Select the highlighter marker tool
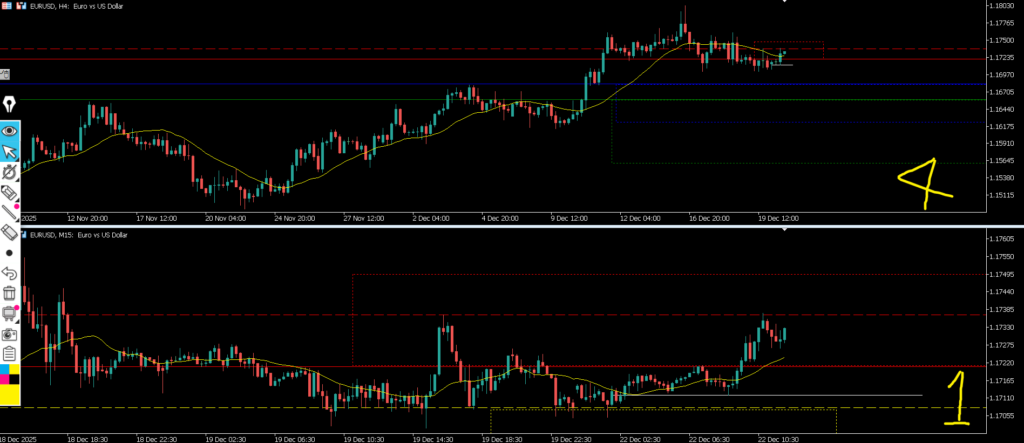 (x=10, y=192)
